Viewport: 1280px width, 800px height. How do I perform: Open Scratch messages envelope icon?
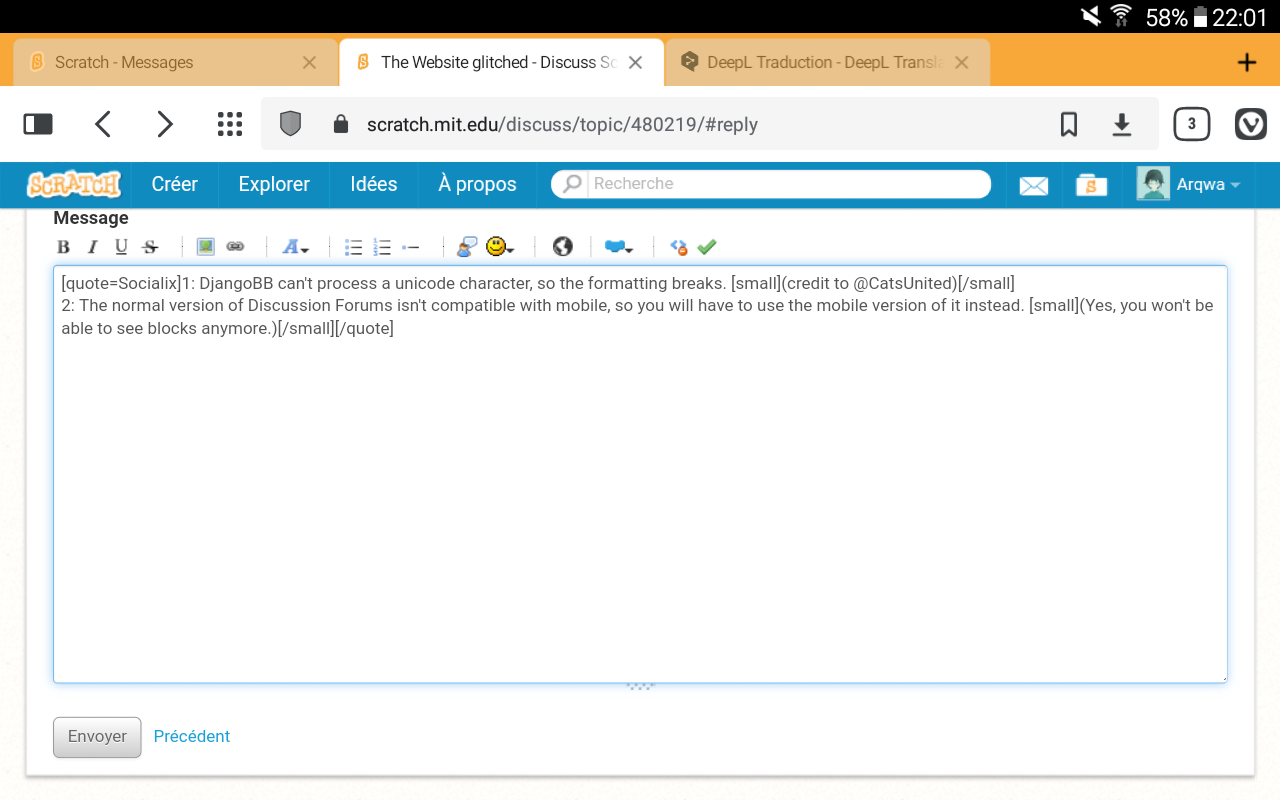(x=1033, y=185)
